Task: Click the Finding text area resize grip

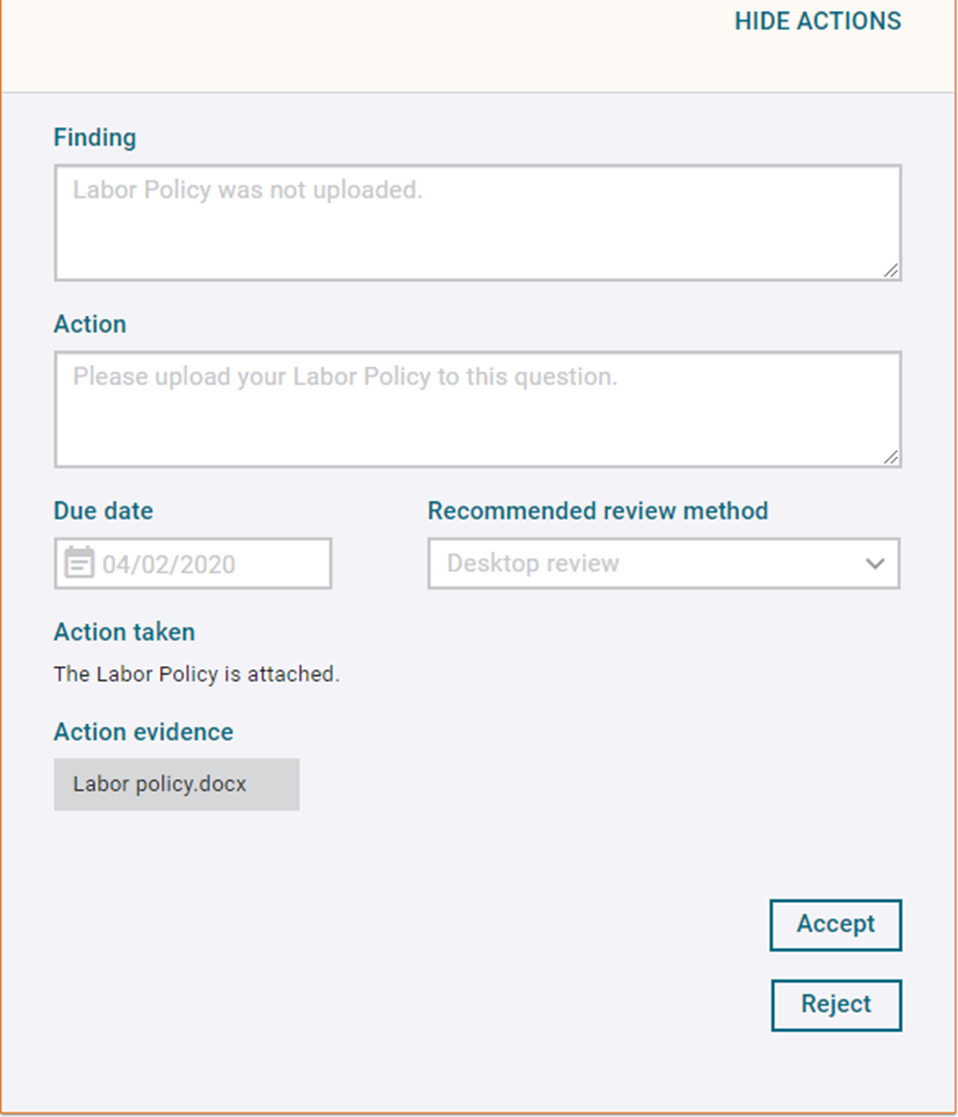Action: tap(890, 270)
